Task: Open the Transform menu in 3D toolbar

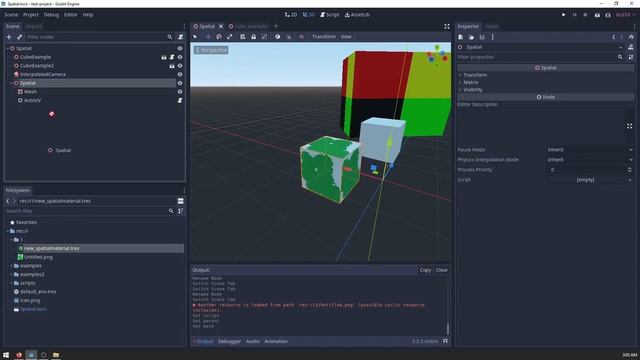Action: 324,37
